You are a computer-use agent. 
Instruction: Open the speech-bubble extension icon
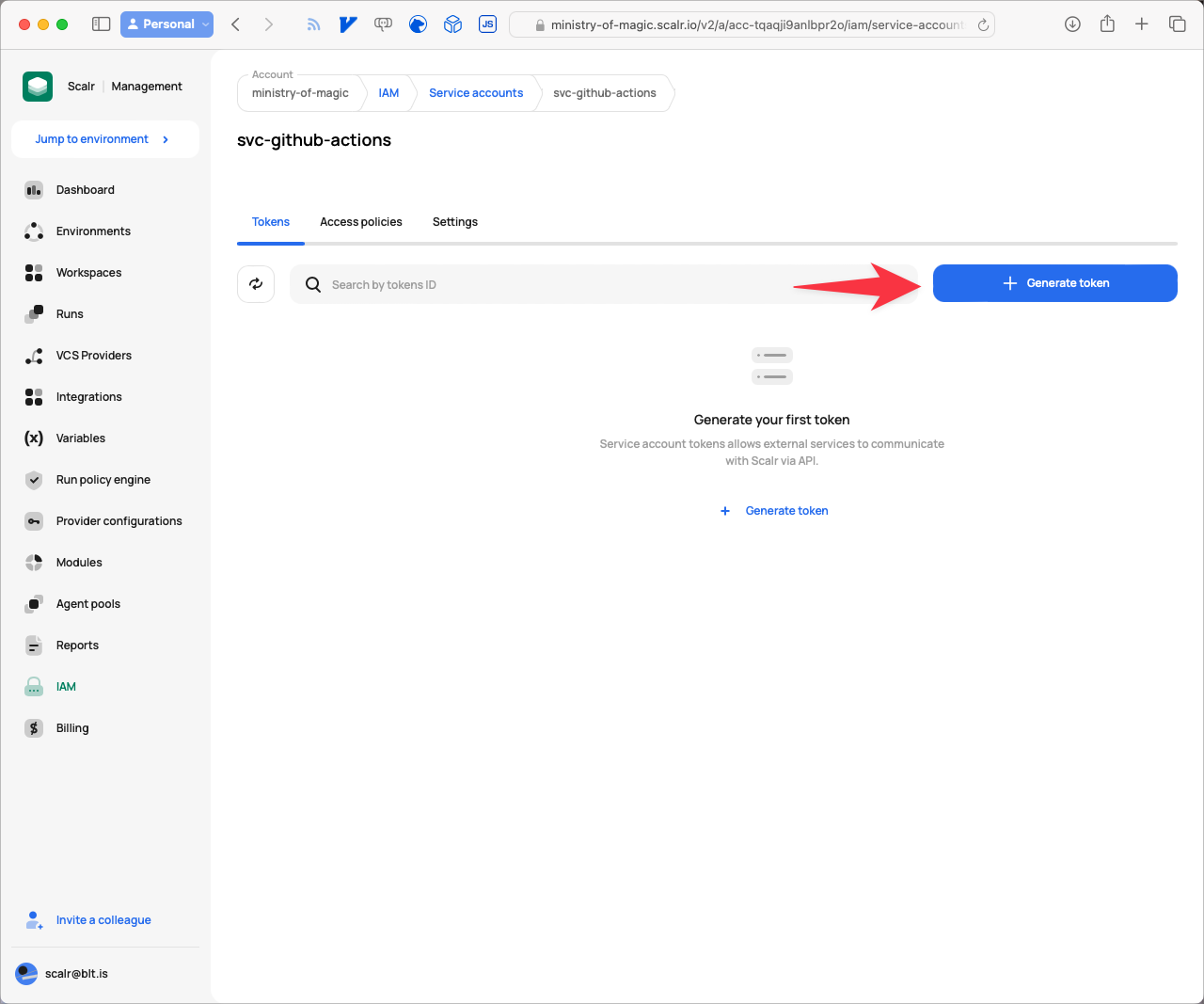383,24
